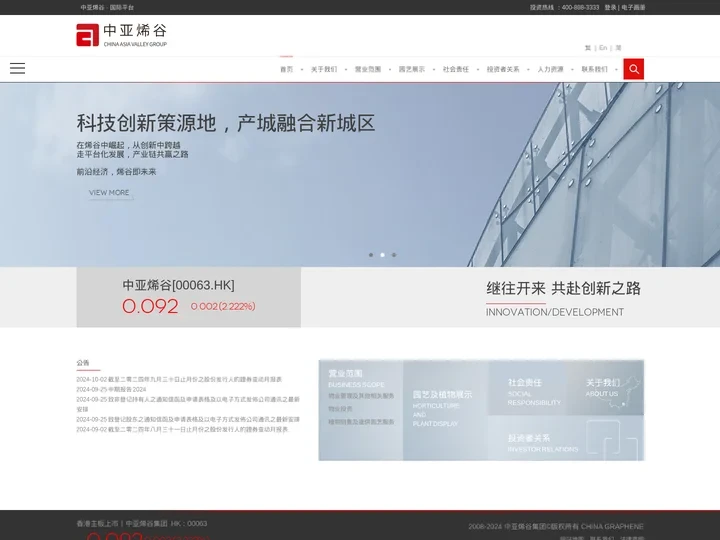Click the 中亚烯谷 · 国际平台 top bar text
The width and height of the screenshot is (720, 540).
pyautogui.click(x=107, y=7)
